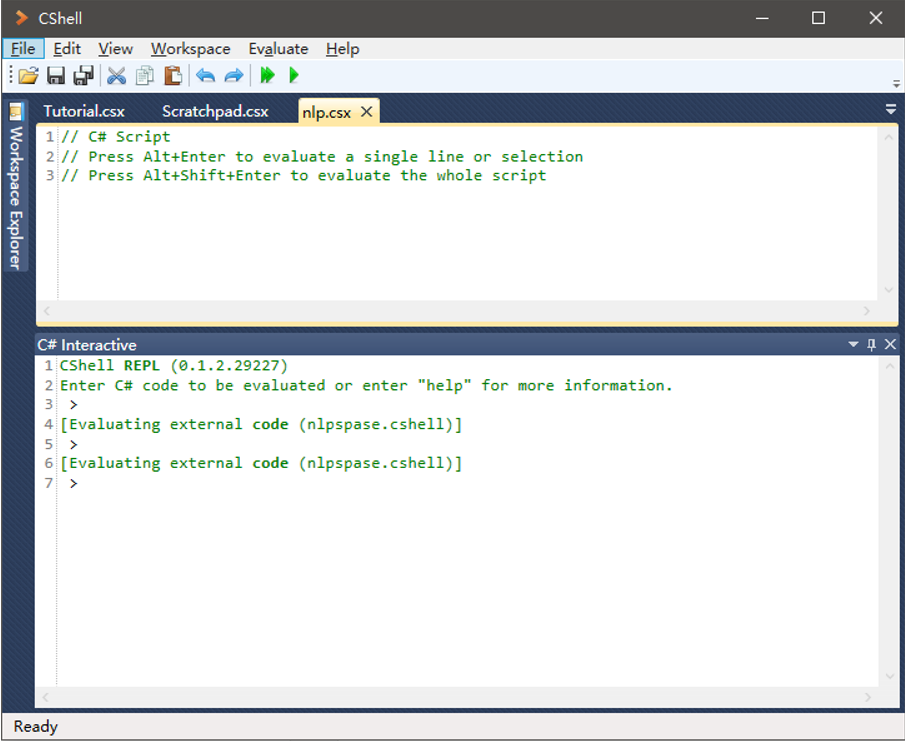Redo the last edit
905x741 pixels.
(x=233, y=75)
